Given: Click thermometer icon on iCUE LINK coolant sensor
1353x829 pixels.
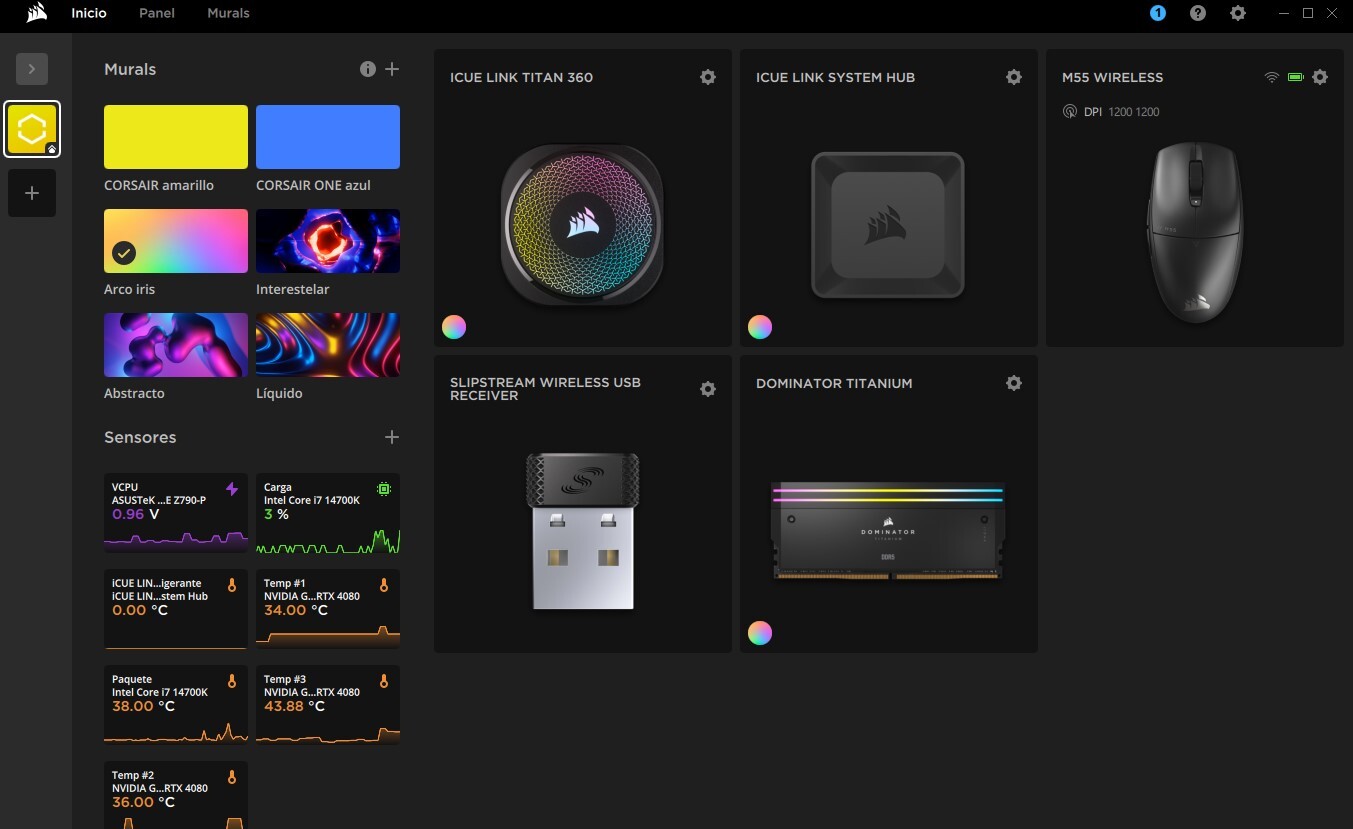Looking at the screenshot, I should pyautogui.click(x=232, y=585).
